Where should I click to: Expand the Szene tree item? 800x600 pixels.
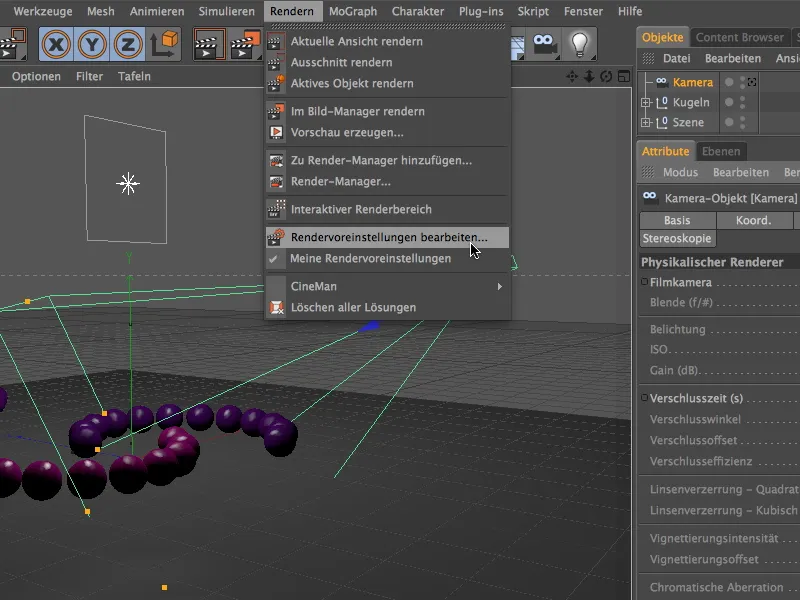click(x=646, y=122)
